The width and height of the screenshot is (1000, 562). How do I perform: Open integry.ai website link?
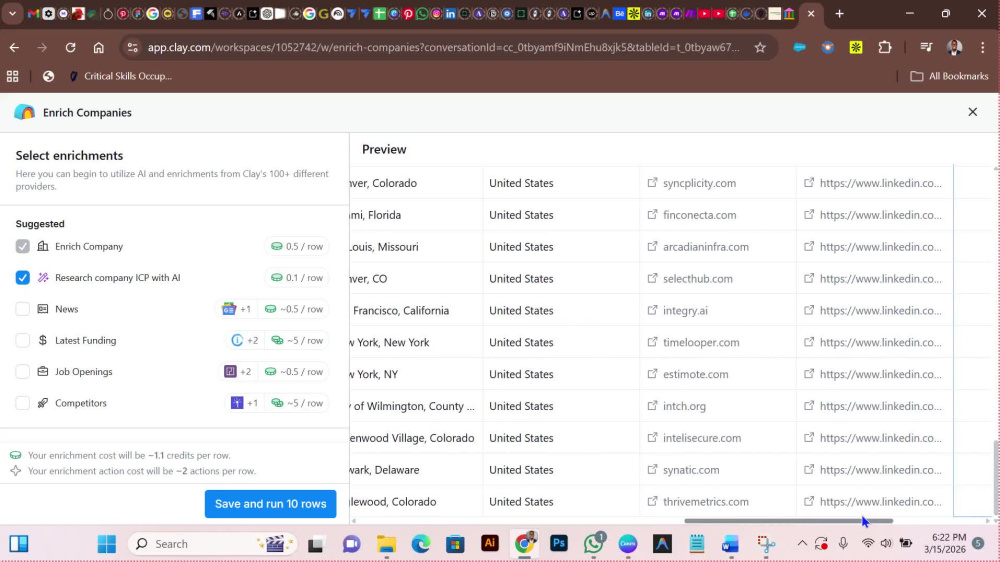(x=685, y=311)
